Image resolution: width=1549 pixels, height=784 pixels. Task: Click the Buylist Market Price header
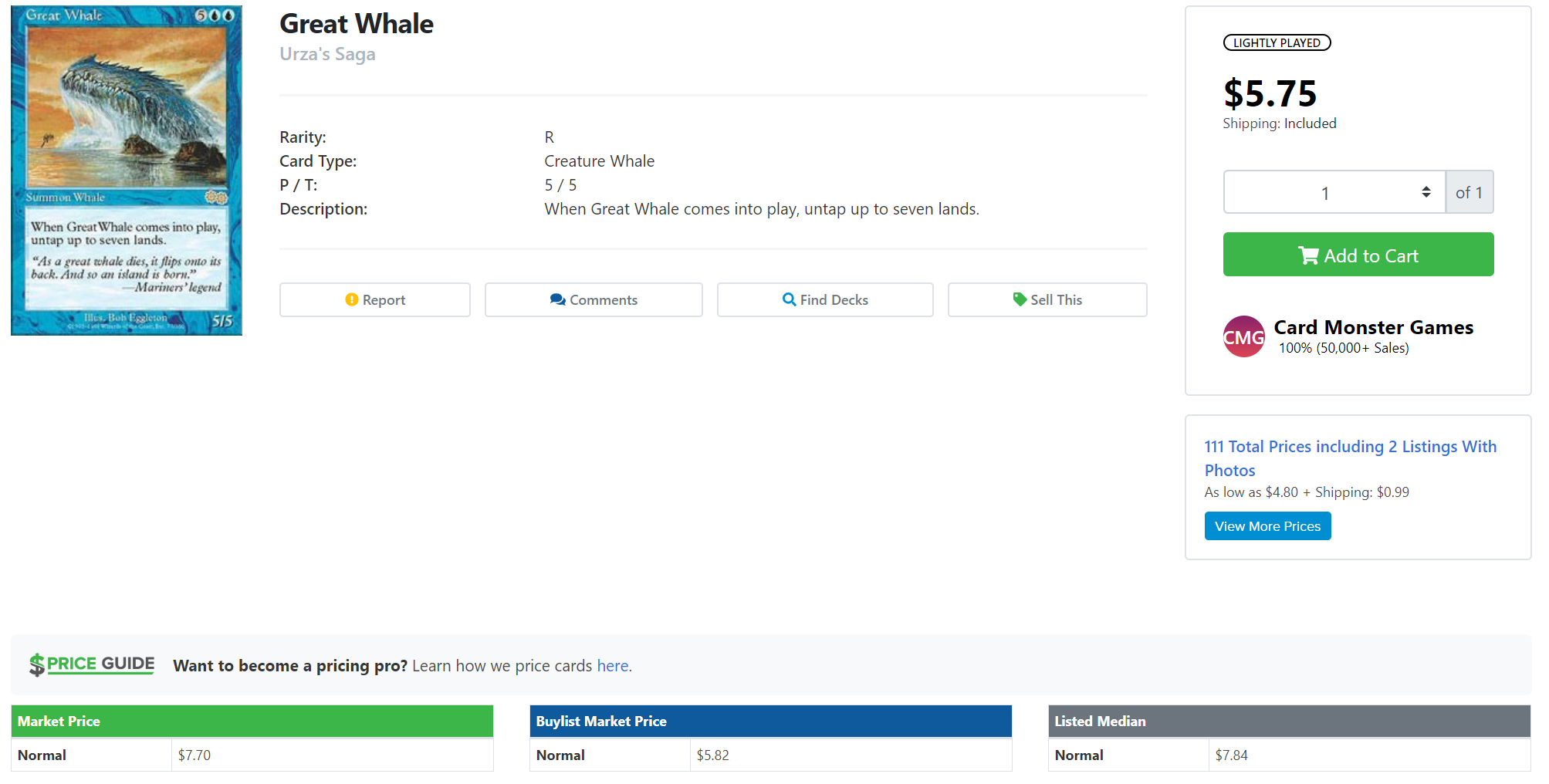[770, 721]
